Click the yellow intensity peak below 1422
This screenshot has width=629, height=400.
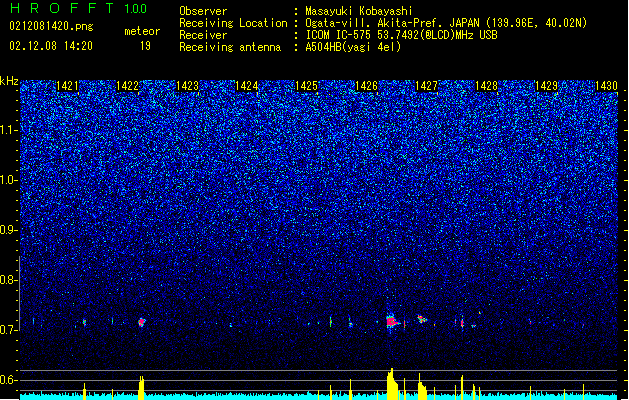[x=141, y=388]
